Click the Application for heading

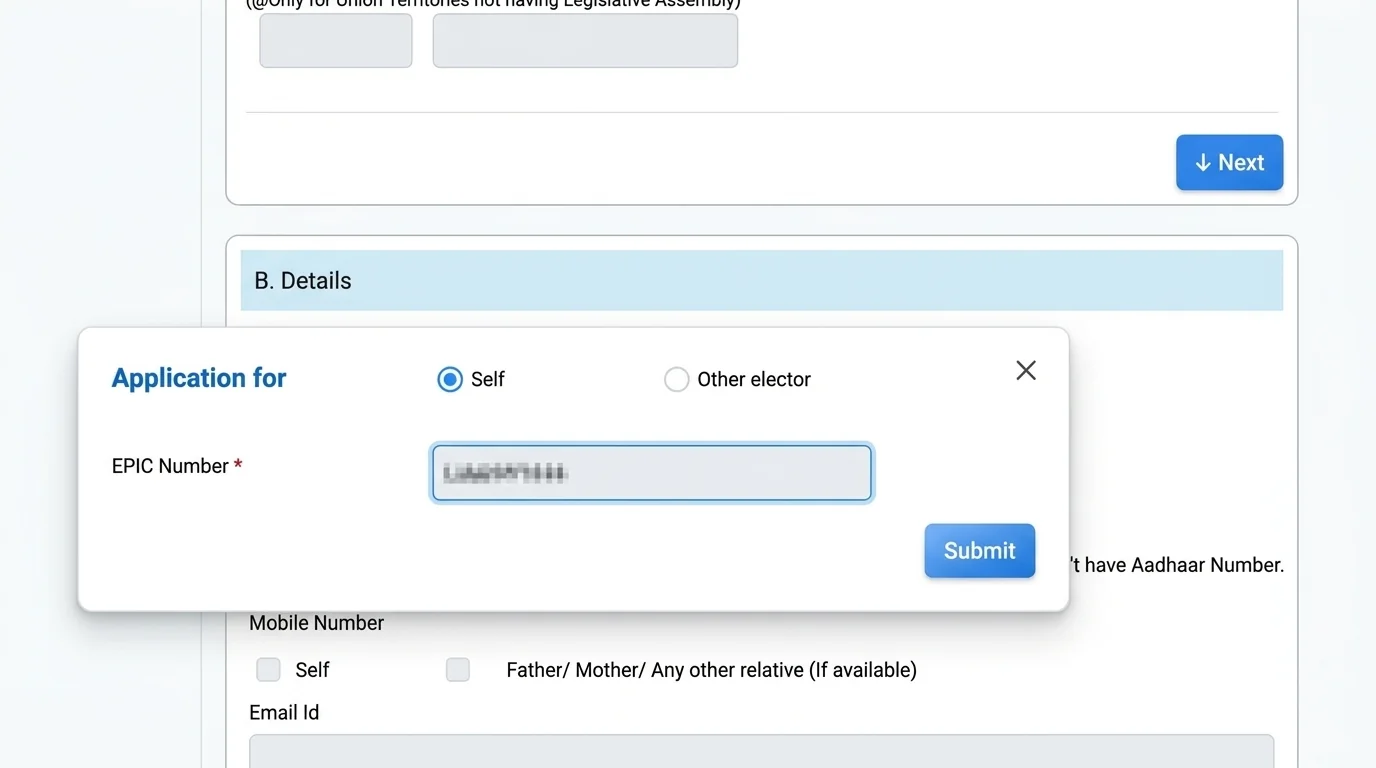[199, 378]
